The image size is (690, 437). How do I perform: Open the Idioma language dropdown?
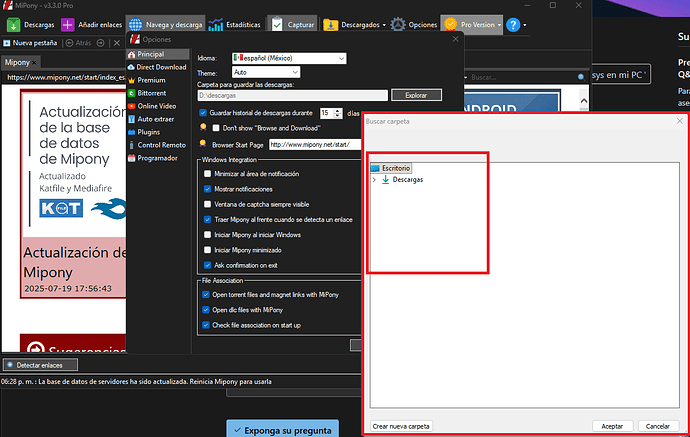288,59
